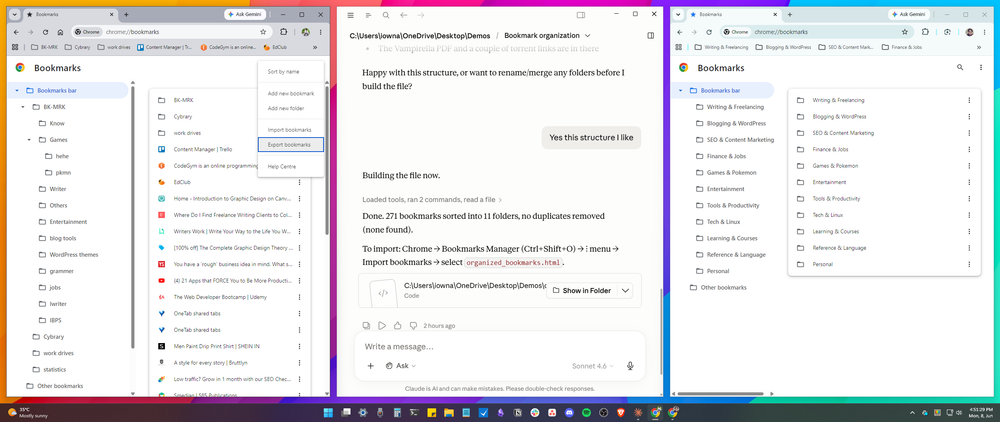The image size is (1000, 422).
Task: Click the search icon in Claude window
Action: point(386,15)
